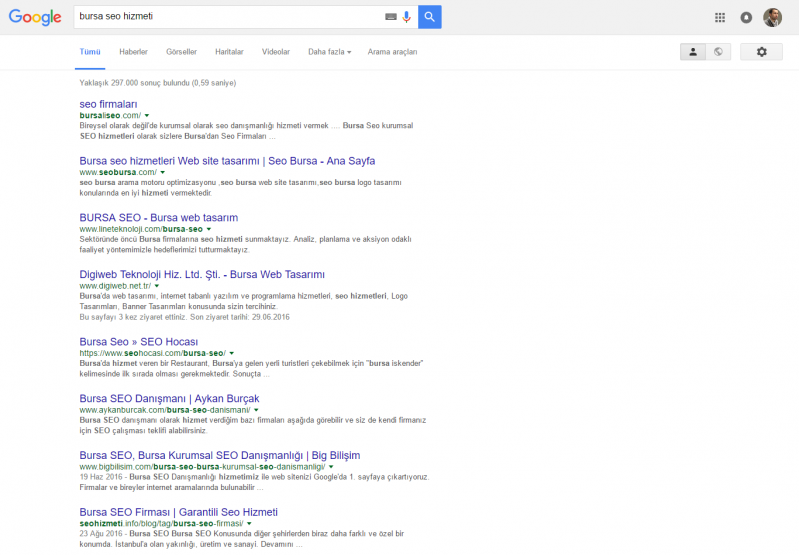The height and width of the screenshot is (555, 799).
Task: Open the 'seo firmaları' result
Action: (x=109, y=104)
